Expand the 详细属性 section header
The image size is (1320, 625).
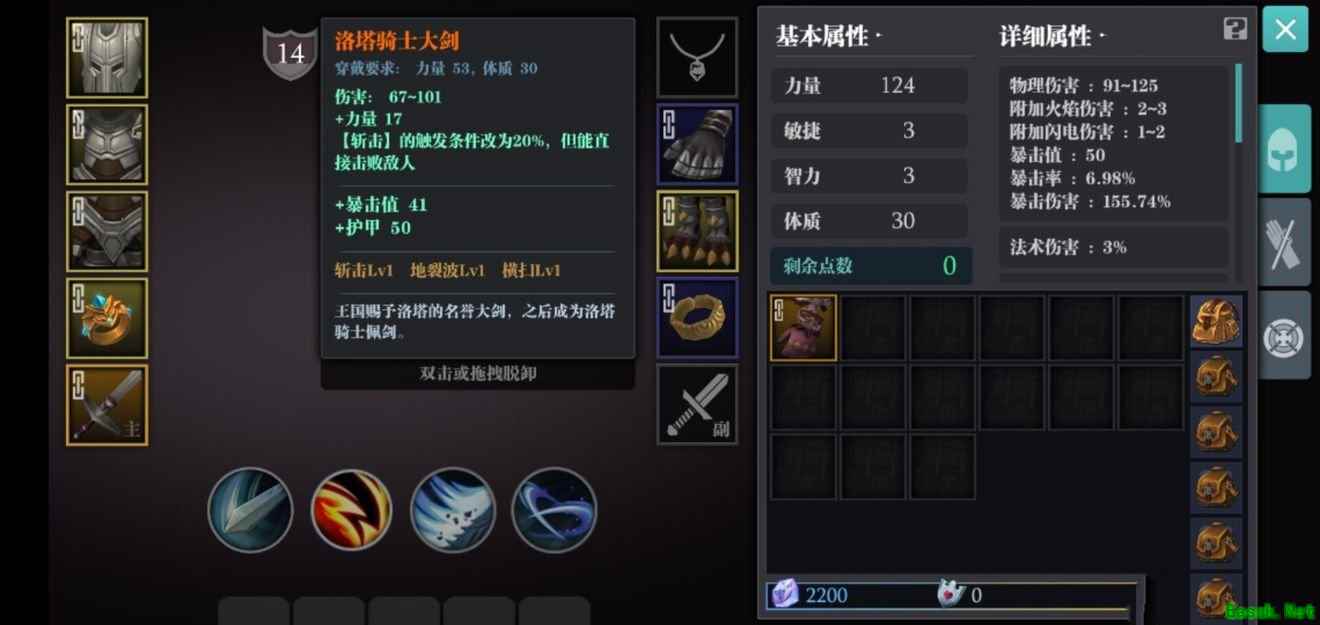click(x=1053, y=37)
